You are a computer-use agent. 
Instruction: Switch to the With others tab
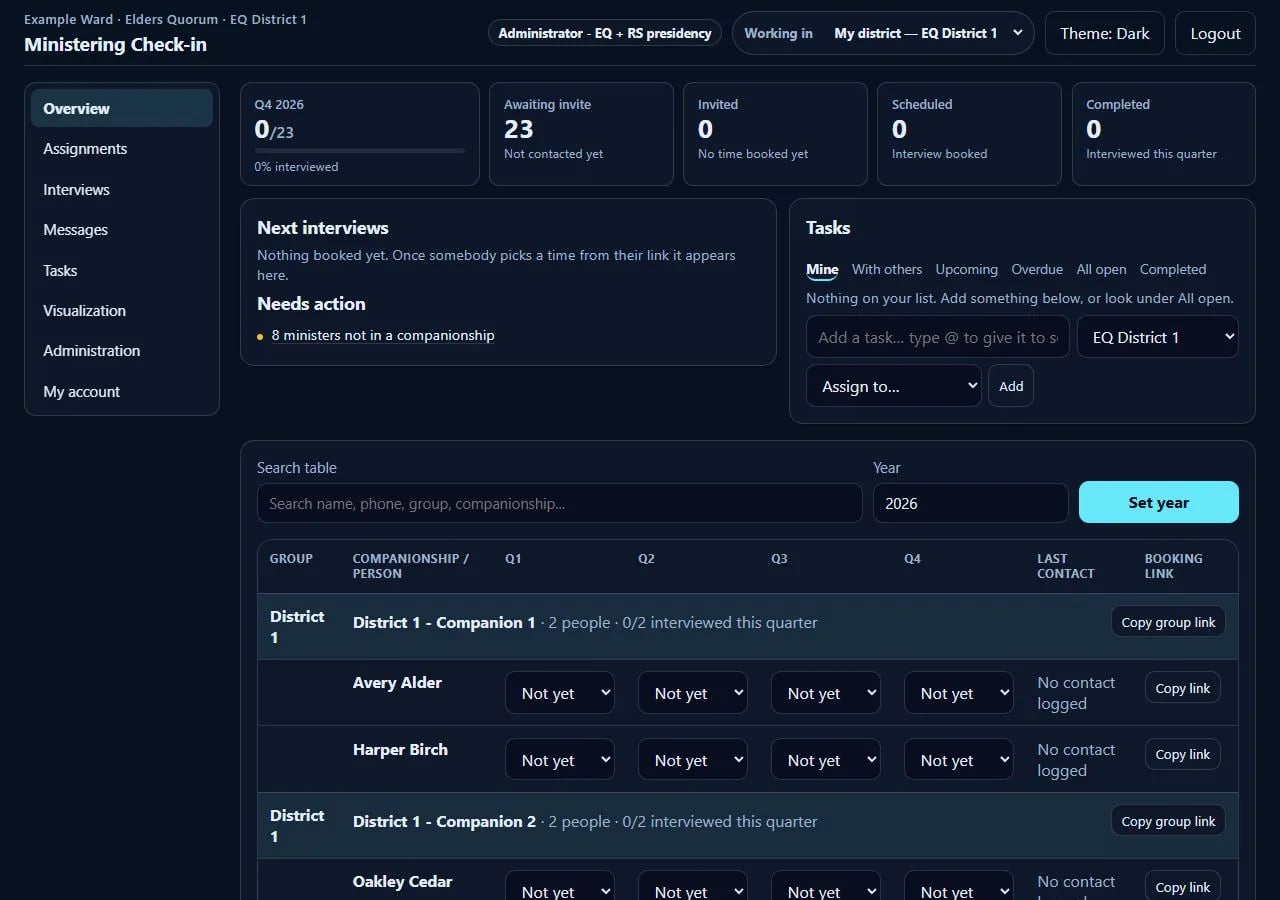[x=887, y=269]
